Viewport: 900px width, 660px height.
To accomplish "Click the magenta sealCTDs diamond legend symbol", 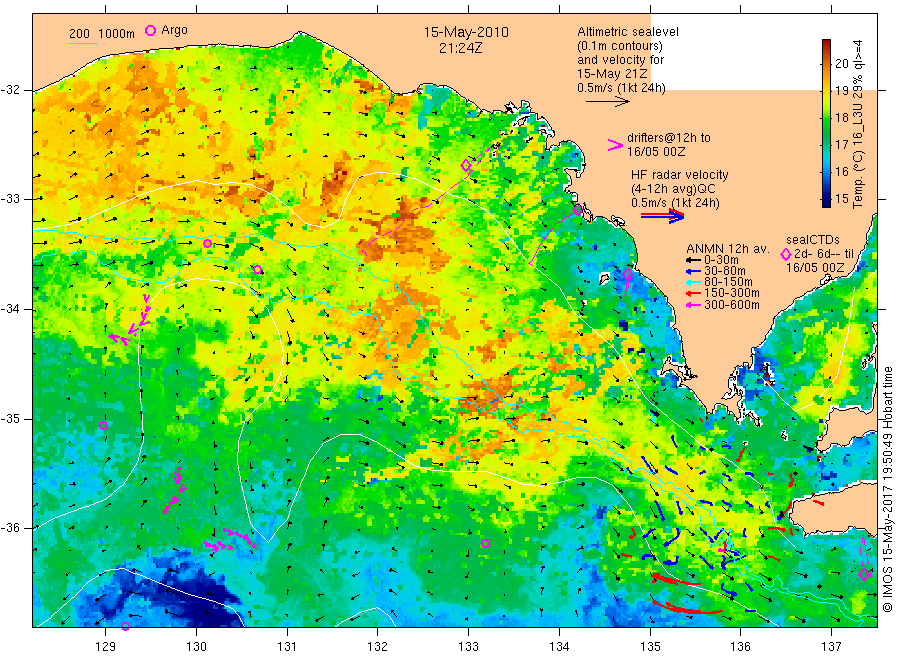I will pyautogui.click(x=786, y=254).
